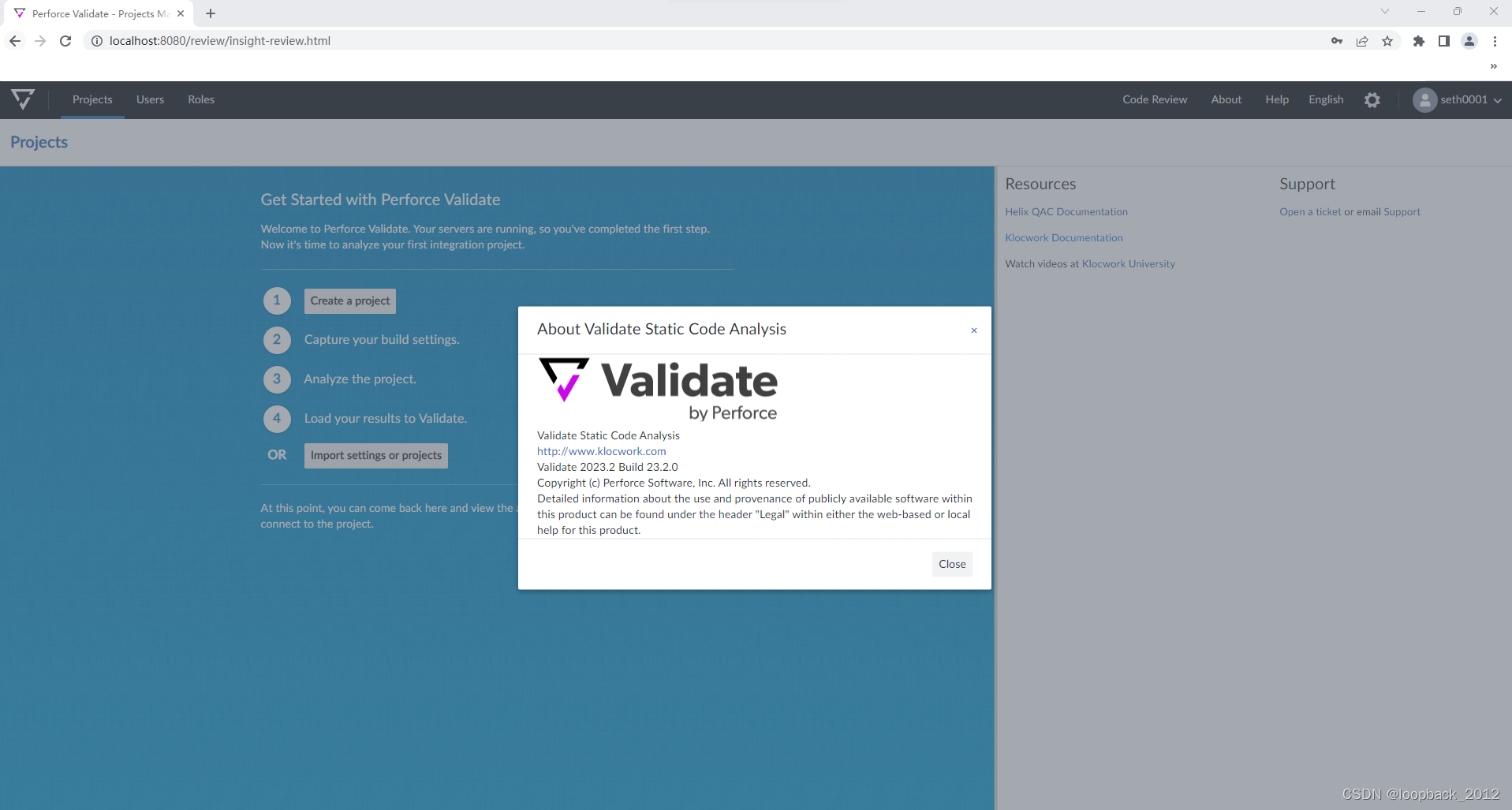Open the password key icon in the address bar
The height and width of the screenshot is (810, 1512).
coord(1337,41)
